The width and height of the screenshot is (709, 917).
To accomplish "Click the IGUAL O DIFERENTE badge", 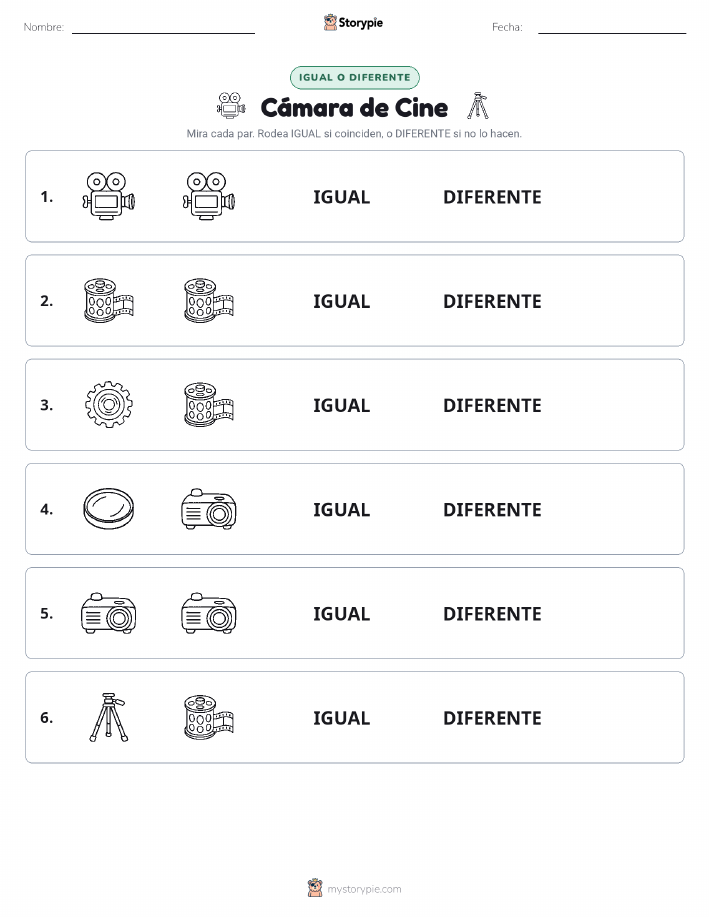I will [x=354, y=77].
